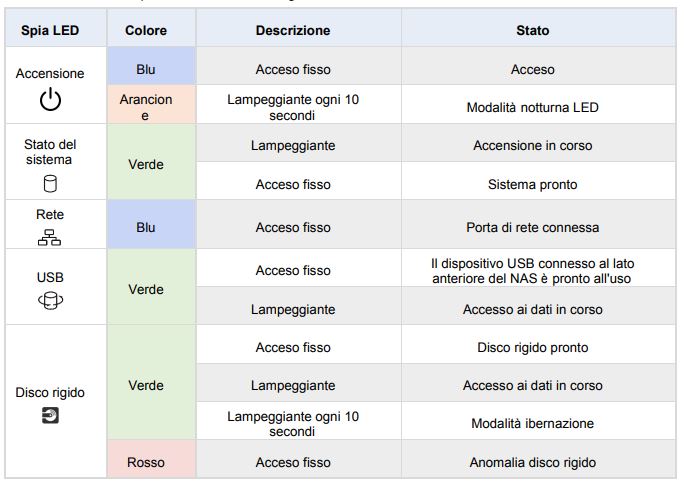The width and height of the screenshot is (684, 486).
Task: Click the Modalità ibernazione status cell
Action: [x=532, y=423]
